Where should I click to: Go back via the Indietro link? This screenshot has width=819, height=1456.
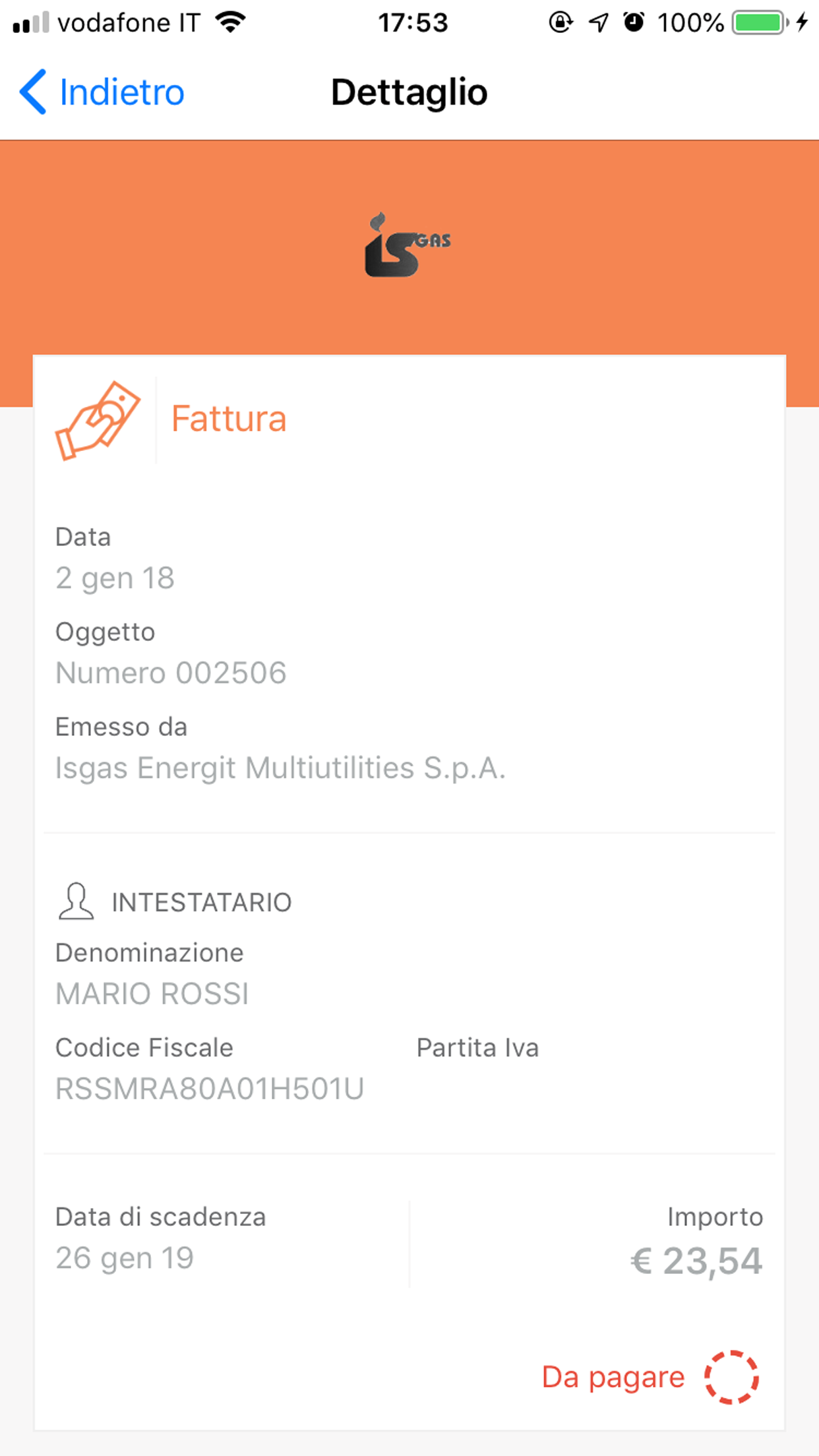pos(122,92)
